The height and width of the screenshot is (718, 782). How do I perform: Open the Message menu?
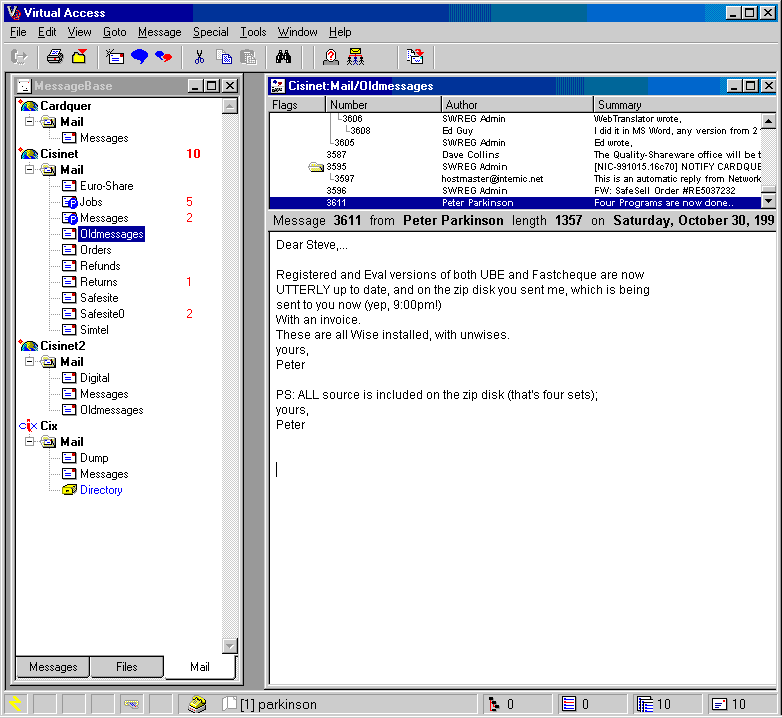point(160,32)
